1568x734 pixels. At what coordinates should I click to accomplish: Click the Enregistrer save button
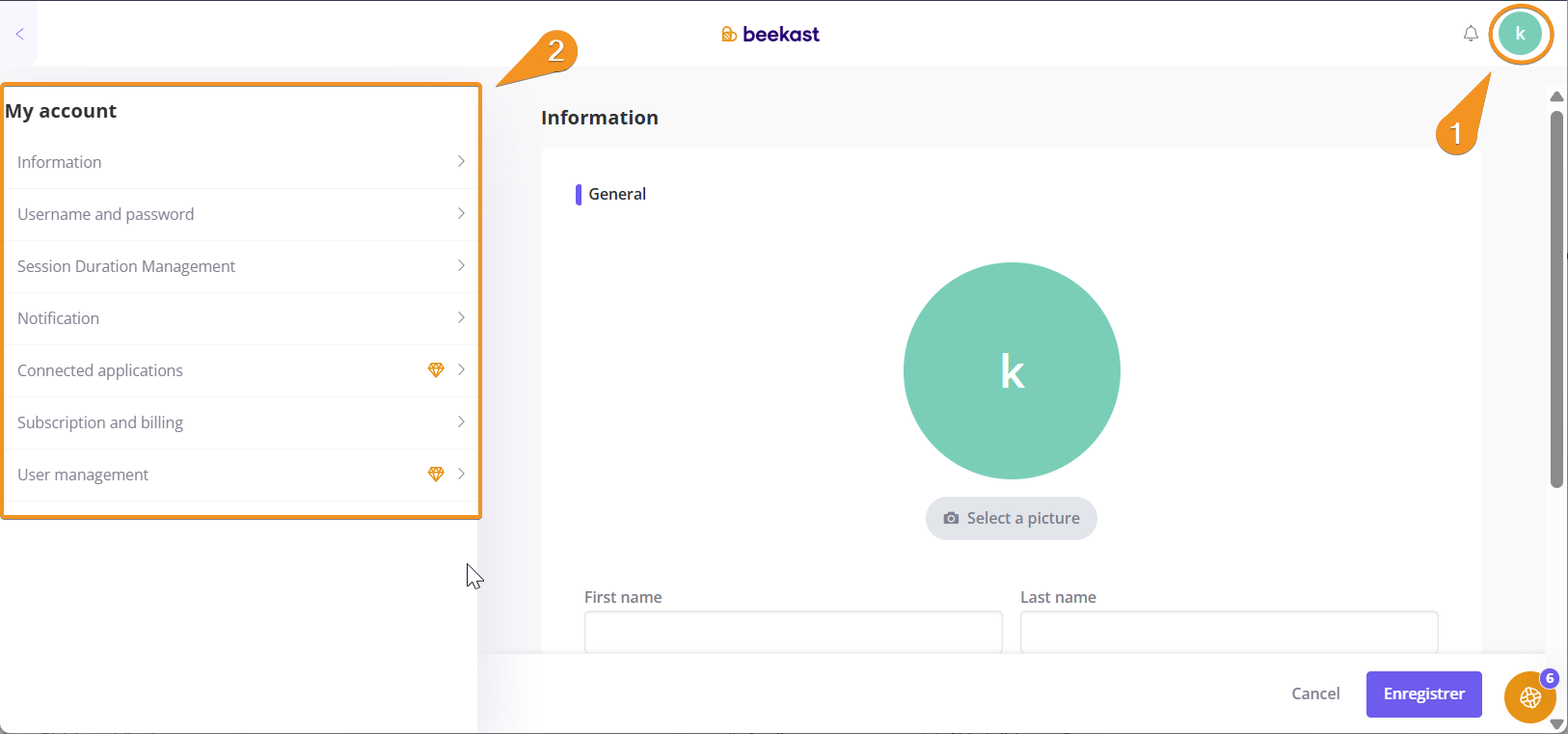pyautogui.click(x=1423, y=694)
